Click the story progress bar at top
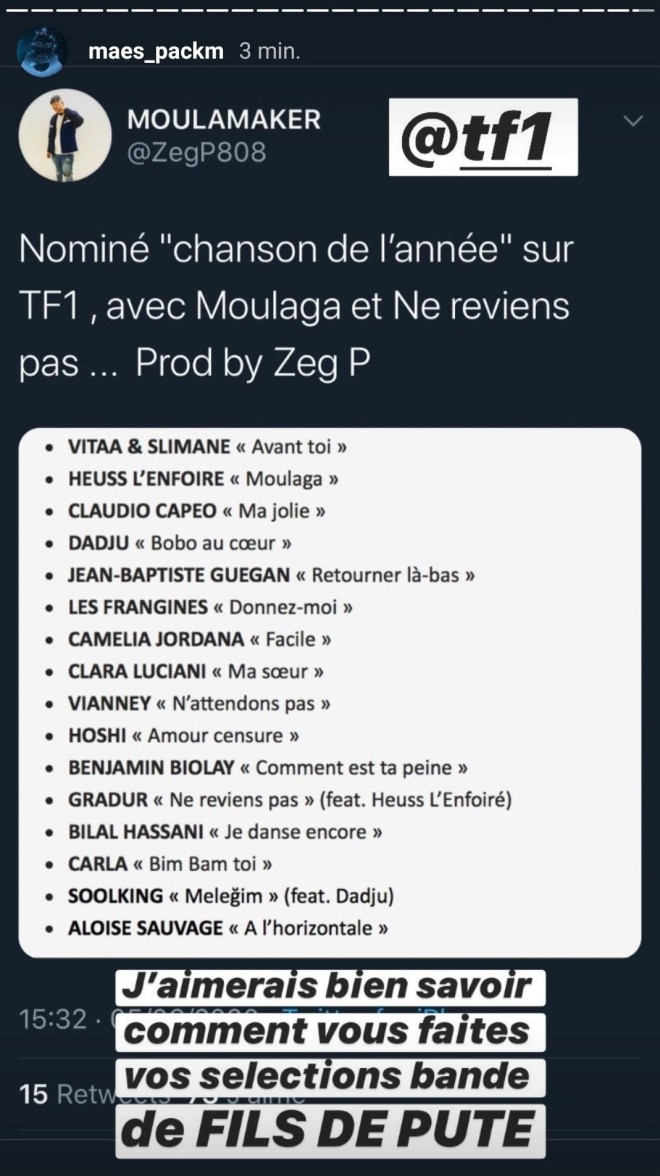Screen dimensions: 660x1176 click(x=330, y=10)
